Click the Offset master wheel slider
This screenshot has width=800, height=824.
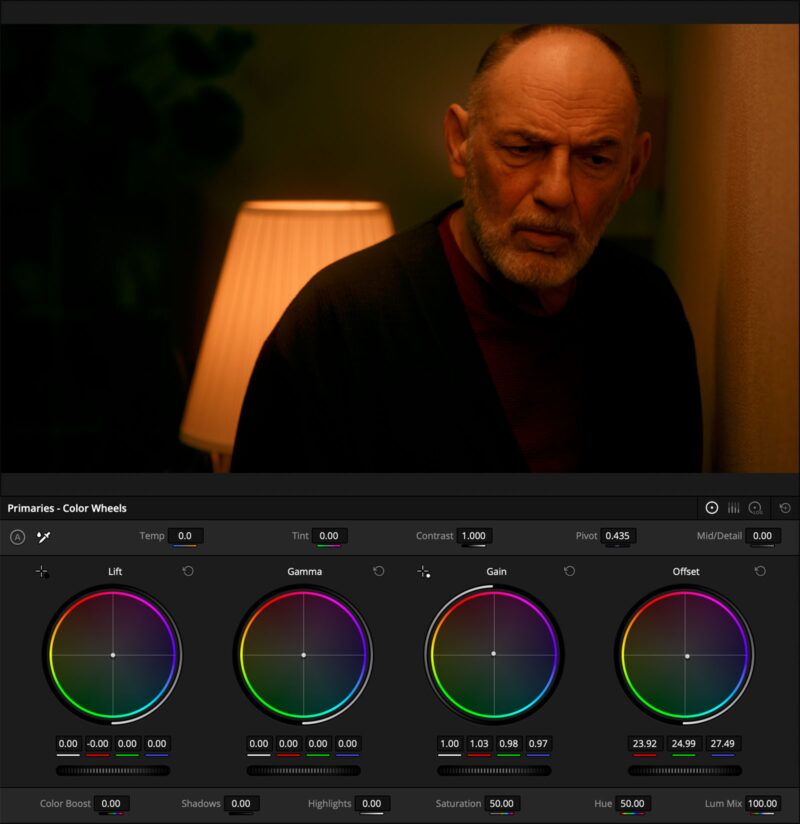[685, 771]
